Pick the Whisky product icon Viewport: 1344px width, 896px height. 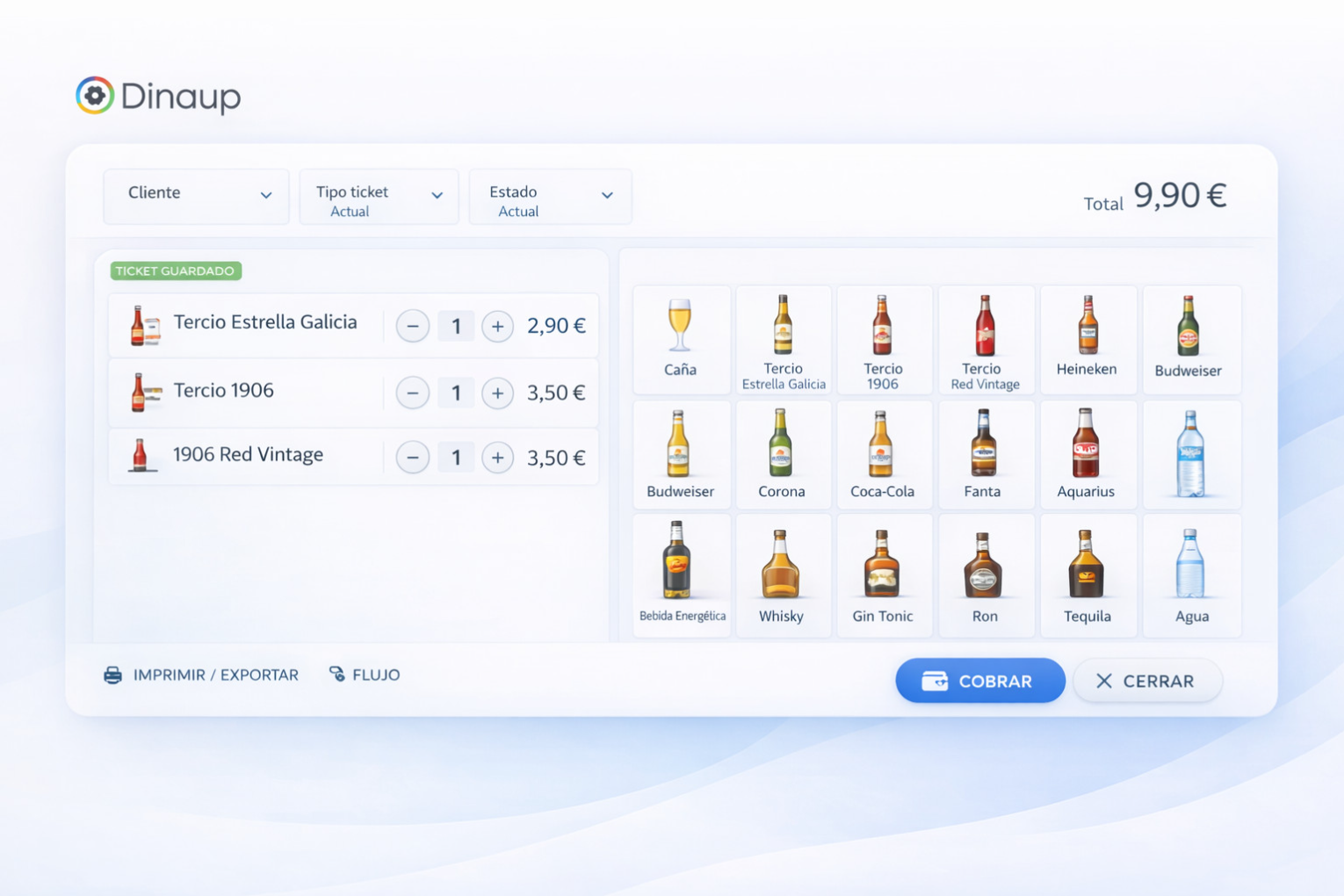pyautogui.click(x=781, y=575)
